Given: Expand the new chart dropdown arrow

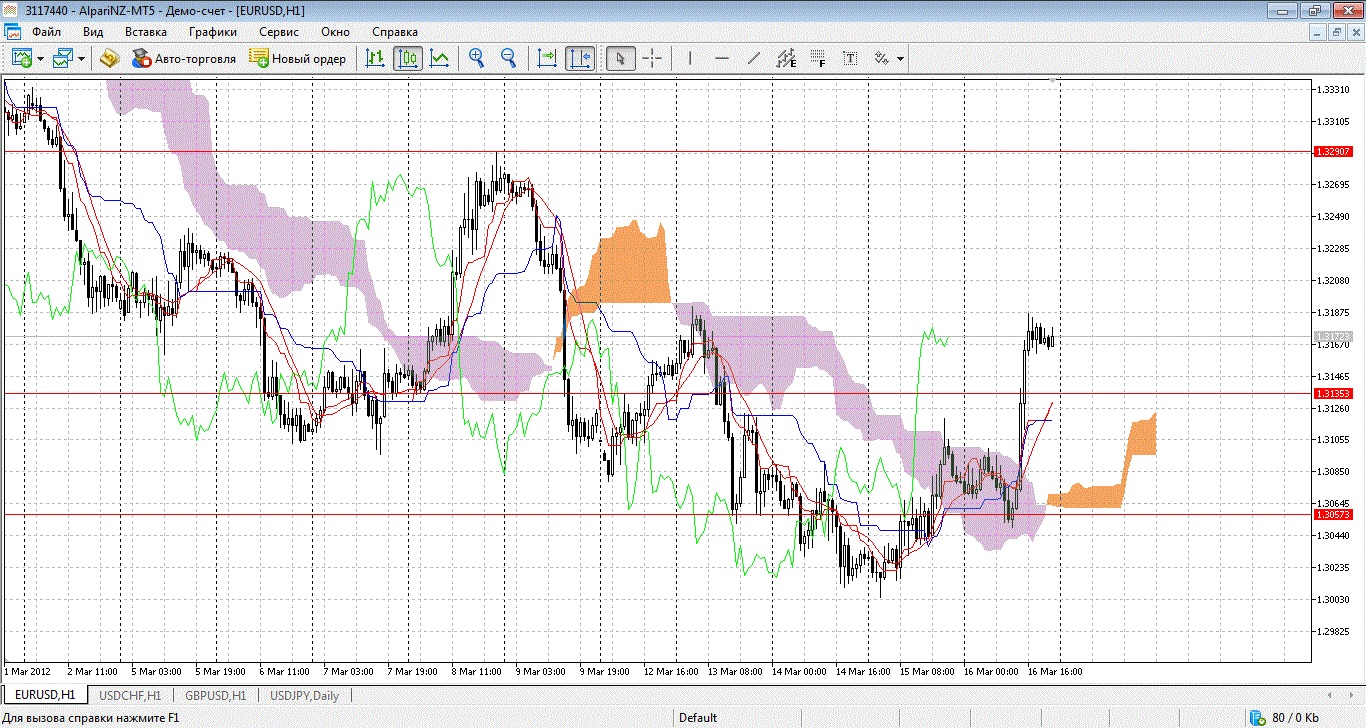Looking at the screenshot, I should click(40, 59).
